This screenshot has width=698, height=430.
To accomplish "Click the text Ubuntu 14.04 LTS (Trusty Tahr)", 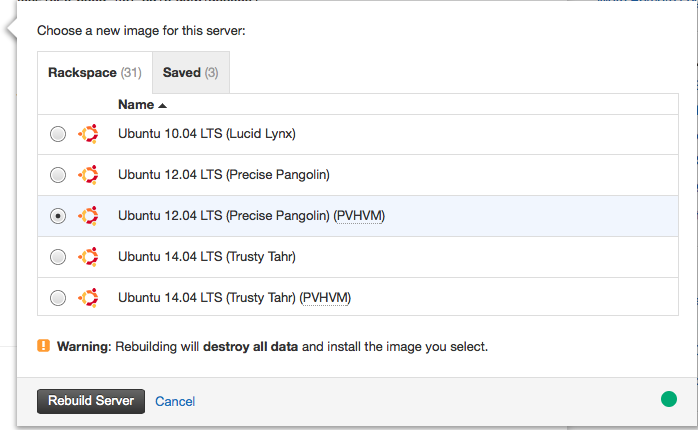I will point(207,257).
